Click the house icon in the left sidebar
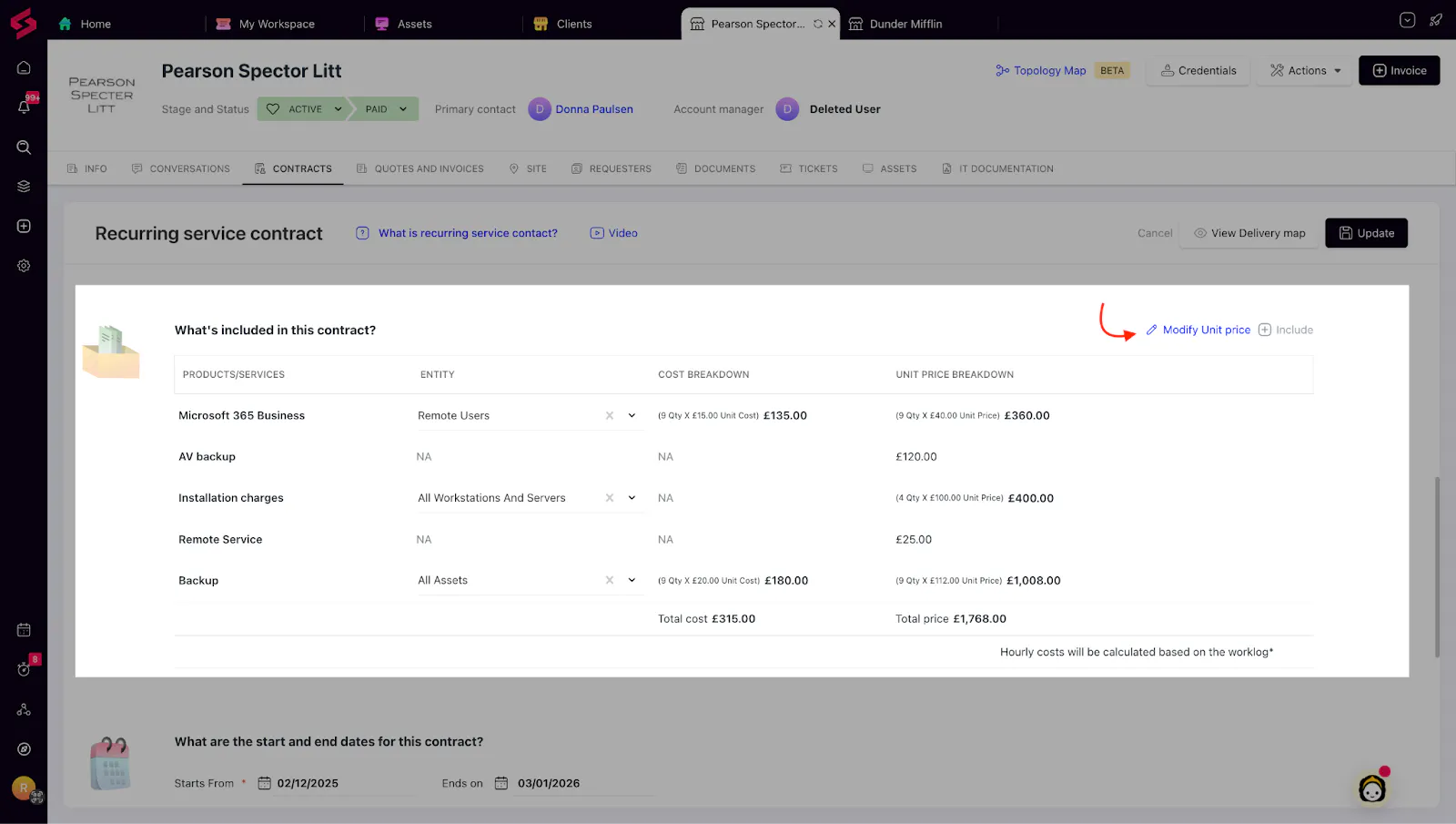The width and height of the screenshot is (1456, 824). 24,67
